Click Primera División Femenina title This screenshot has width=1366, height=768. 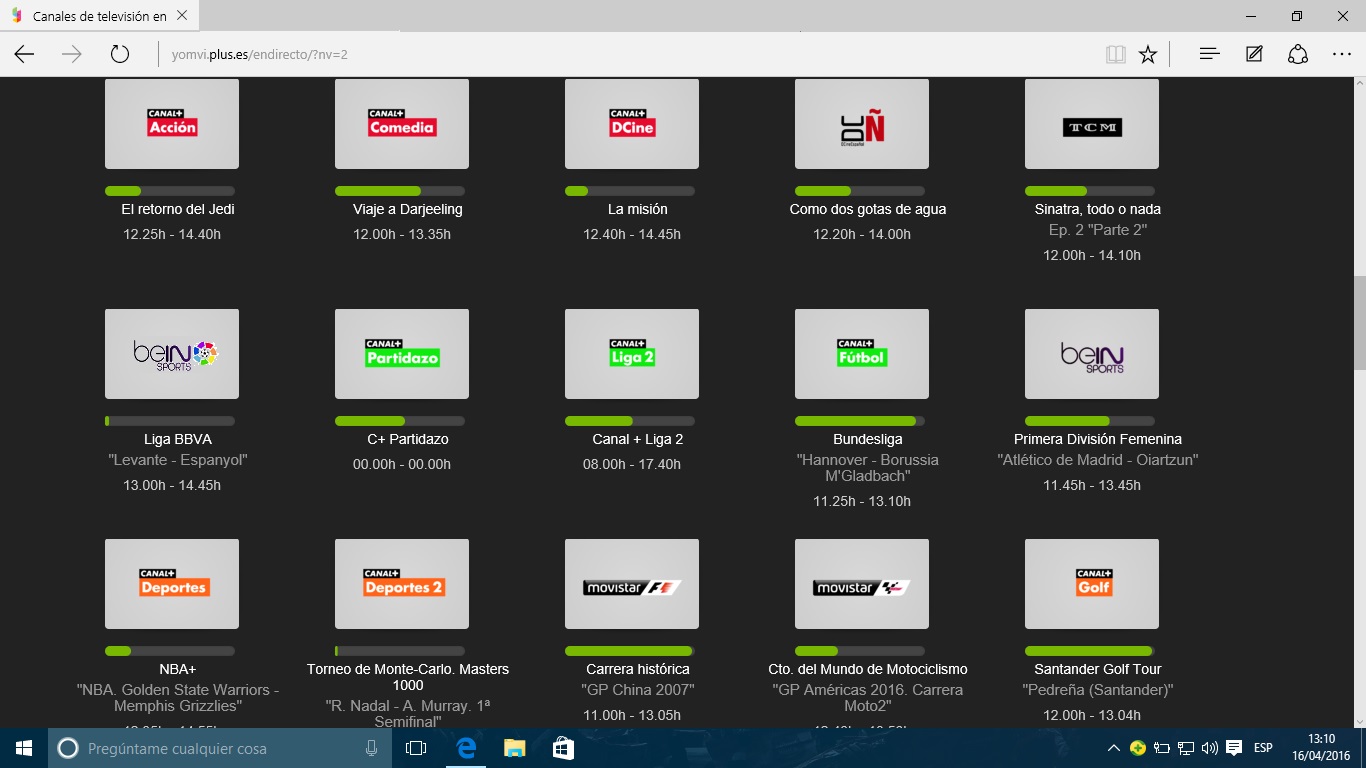point(1098,439)
